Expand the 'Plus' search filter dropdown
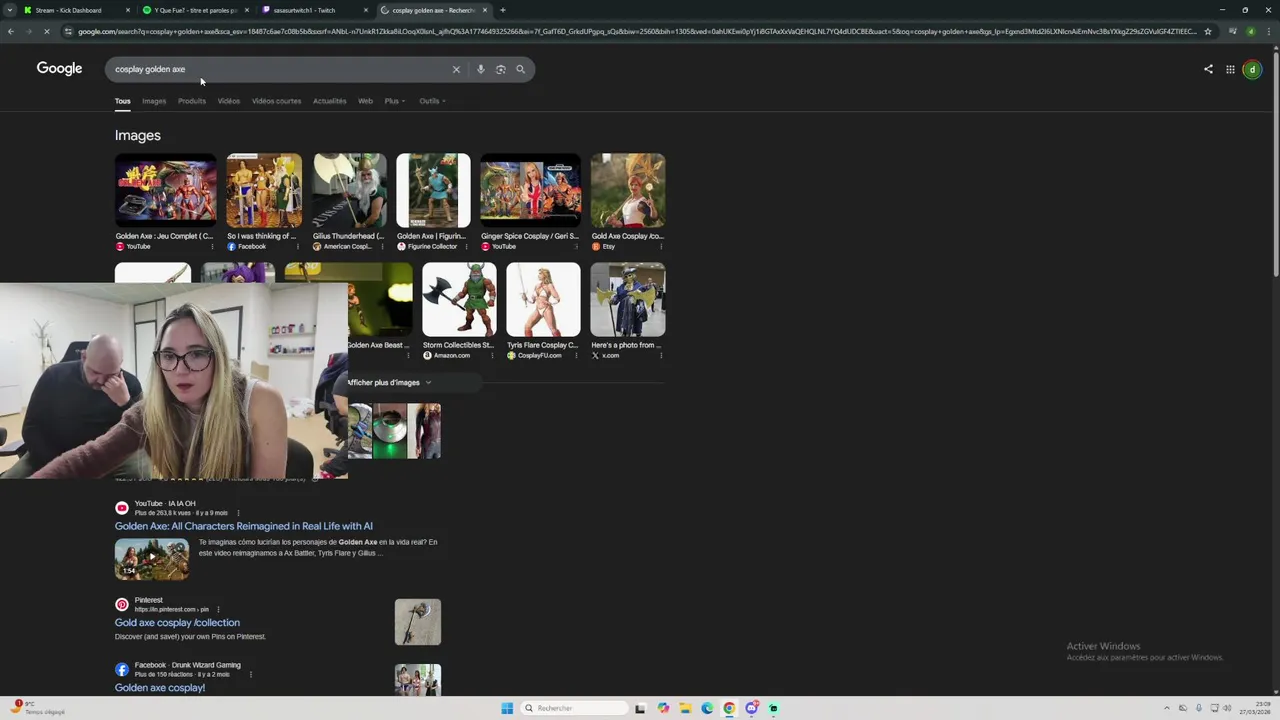 395,101
